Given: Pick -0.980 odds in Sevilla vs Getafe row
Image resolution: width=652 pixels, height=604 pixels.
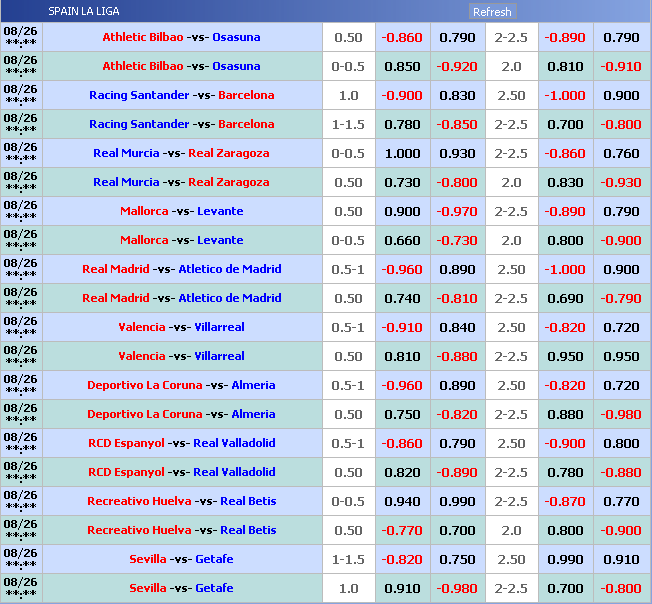Looking at the screenshot, I should click(457, 588).
